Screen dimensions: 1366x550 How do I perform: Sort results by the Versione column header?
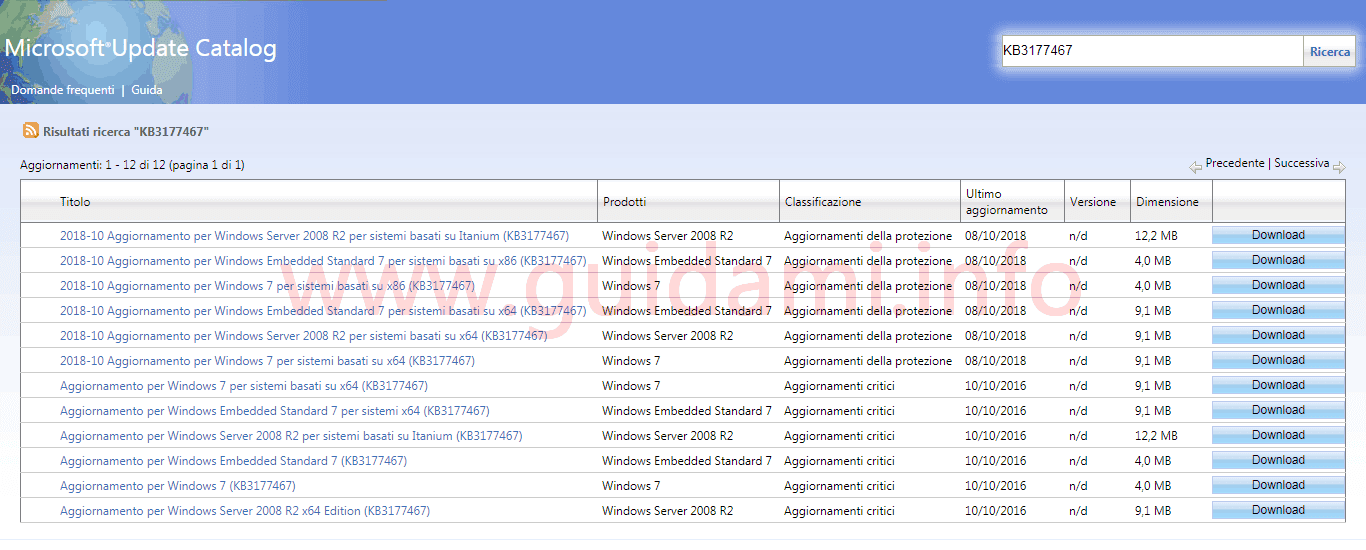click(x=1093, y=202)
